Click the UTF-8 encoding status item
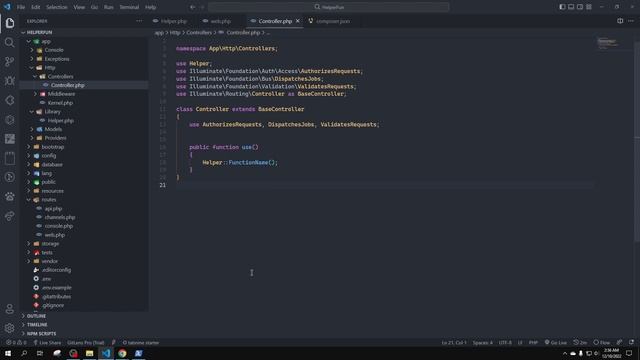The image size is (640, 360). (505, 342)
